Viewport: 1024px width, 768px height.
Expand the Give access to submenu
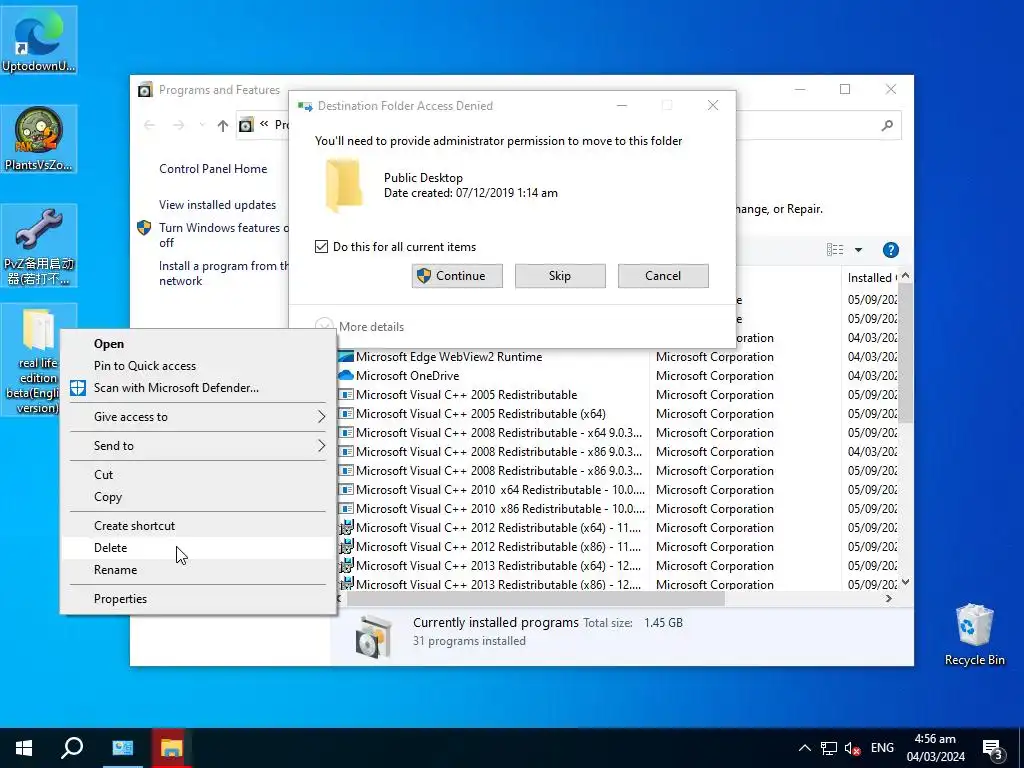tap(198, 417)
